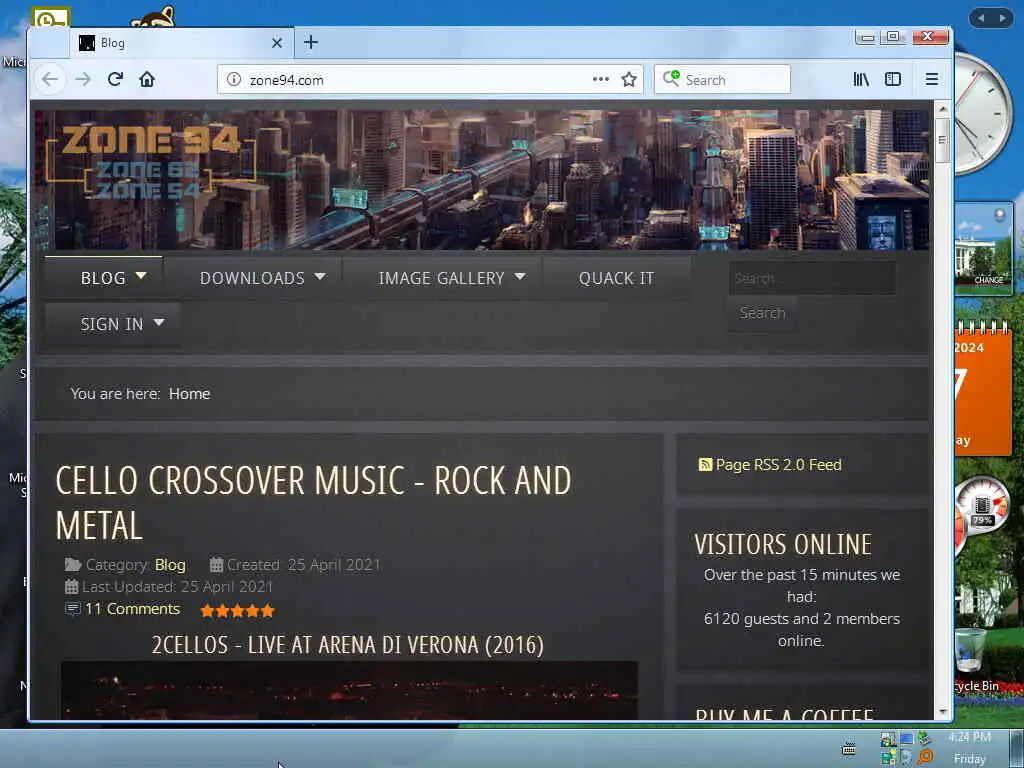
Task: Click the VISITORS ONLINE heading
Action: 782,544
